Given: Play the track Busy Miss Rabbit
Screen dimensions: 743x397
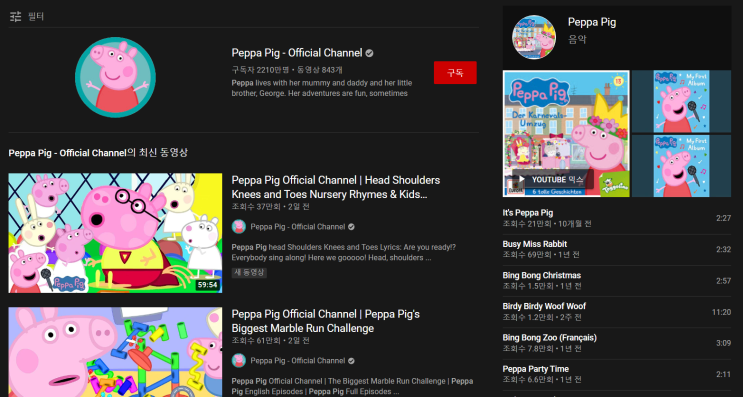Looking at the screenshot, I should point(535,244).
